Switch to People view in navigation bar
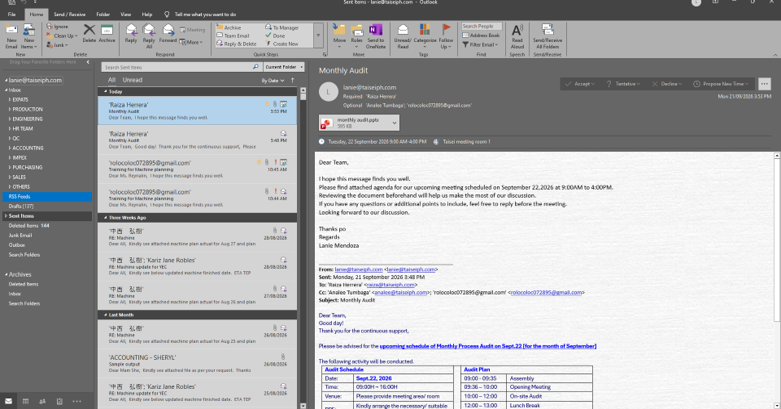781x409 pixels. point(42,401)
